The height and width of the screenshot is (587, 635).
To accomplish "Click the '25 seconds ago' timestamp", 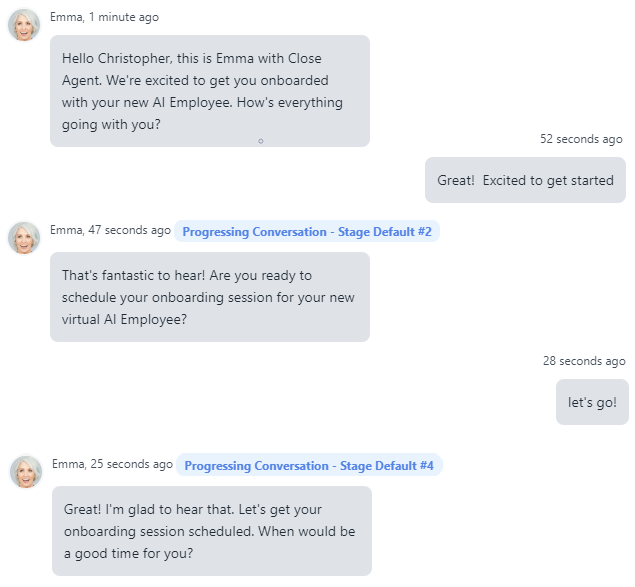I will 131,464.
